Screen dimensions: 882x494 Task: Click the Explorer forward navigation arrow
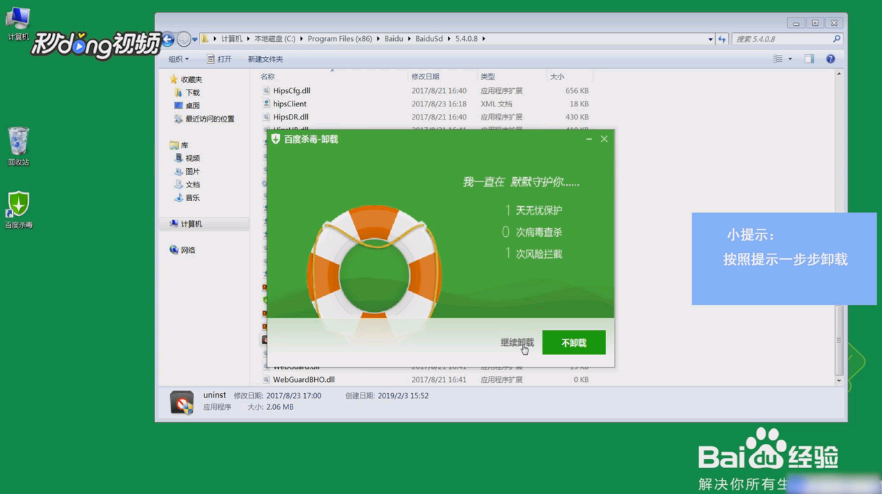pos(183,39)
